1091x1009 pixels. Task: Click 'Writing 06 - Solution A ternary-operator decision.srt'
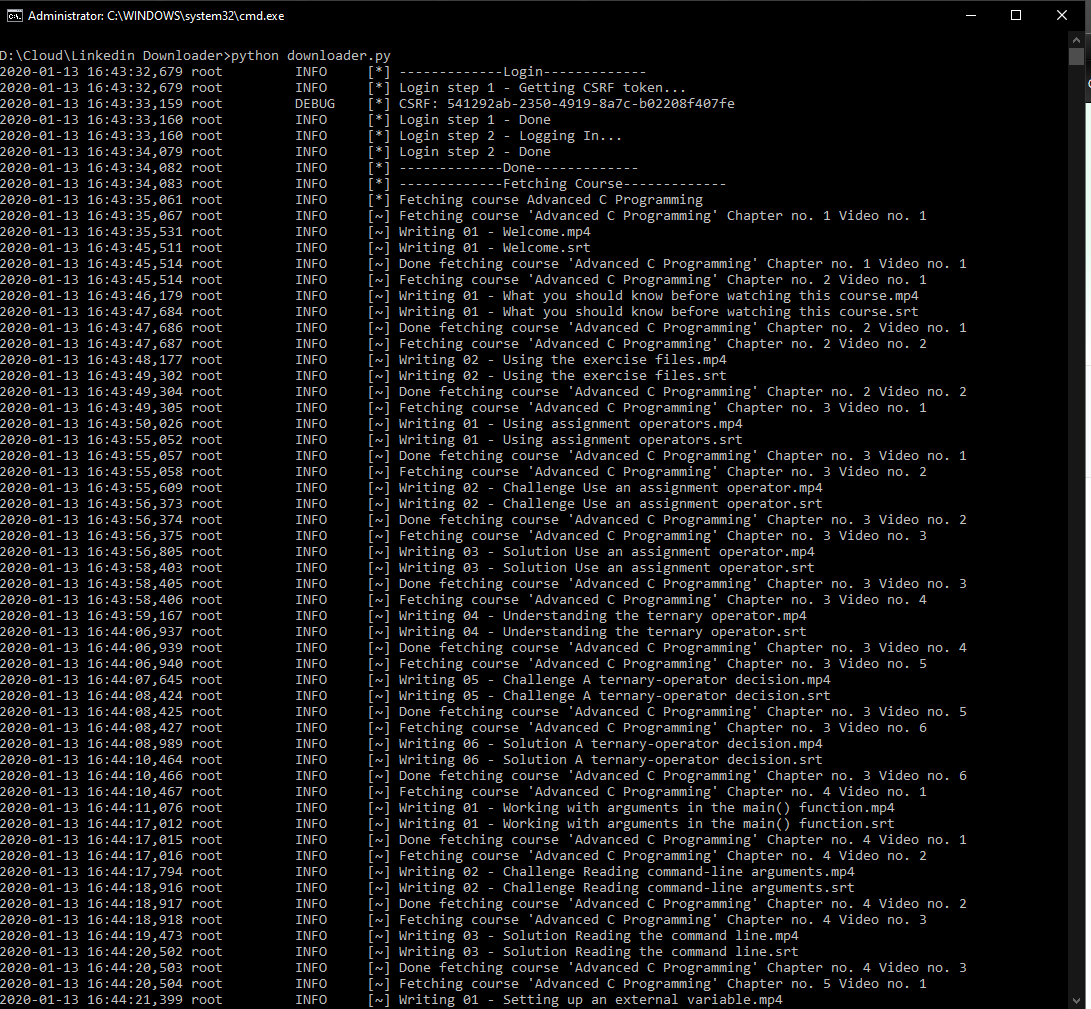[x=610, y=760]
